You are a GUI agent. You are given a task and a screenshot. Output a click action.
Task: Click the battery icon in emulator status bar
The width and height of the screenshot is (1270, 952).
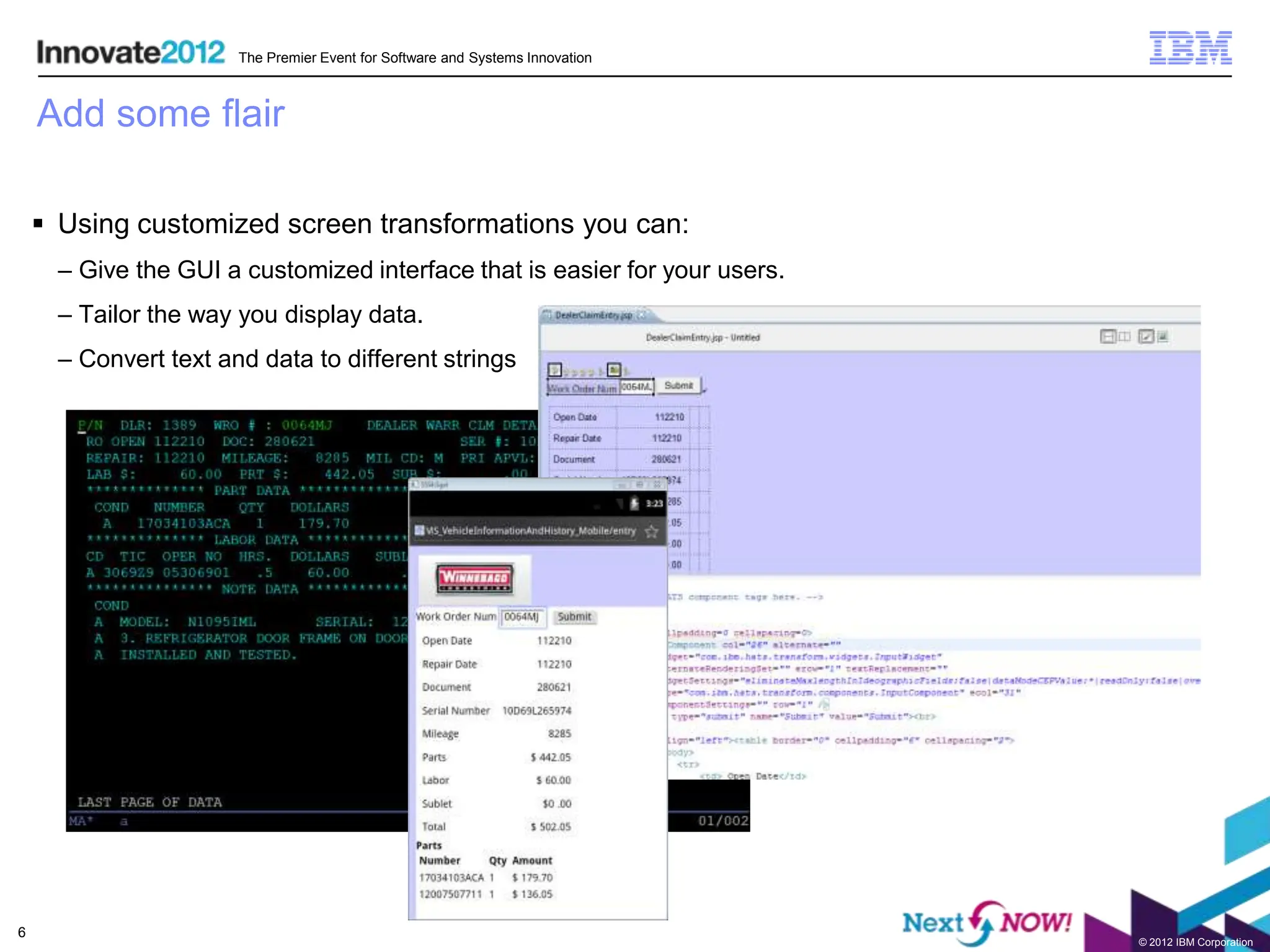634,503
